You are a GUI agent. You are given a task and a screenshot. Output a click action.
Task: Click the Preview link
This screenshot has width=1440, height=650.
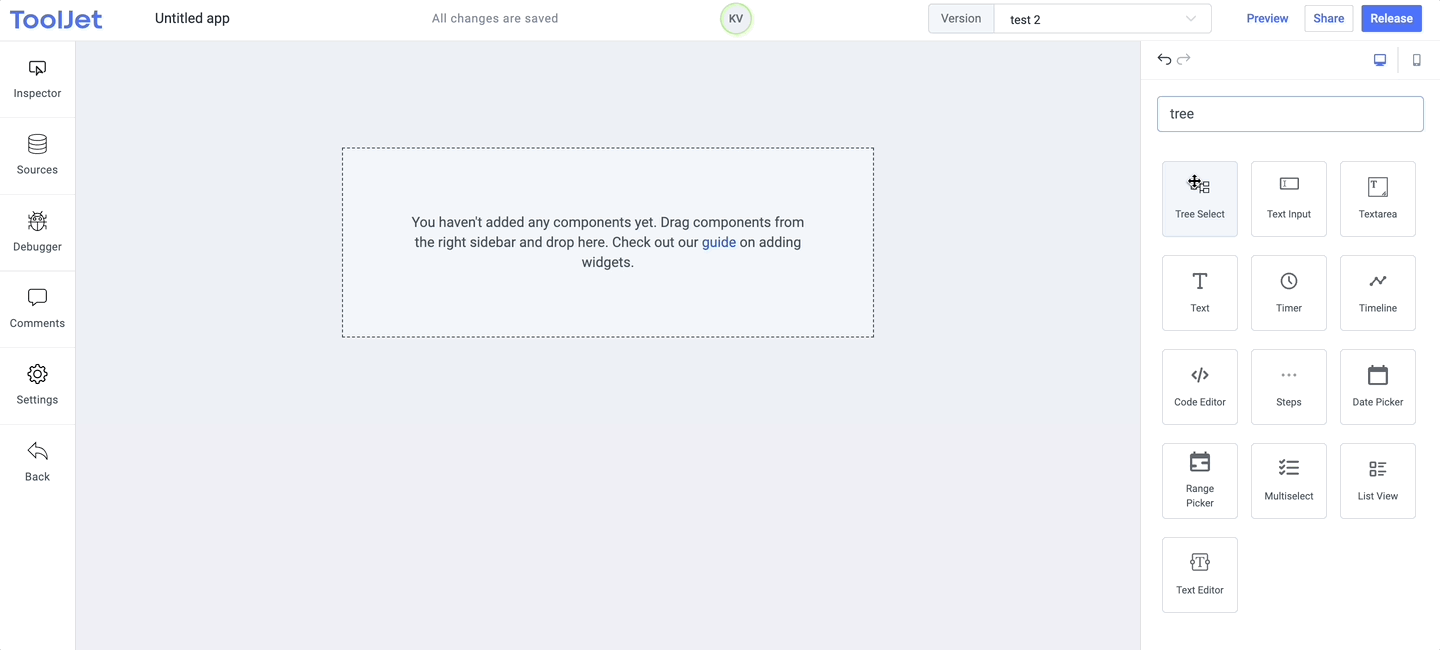pos(1267,19)
